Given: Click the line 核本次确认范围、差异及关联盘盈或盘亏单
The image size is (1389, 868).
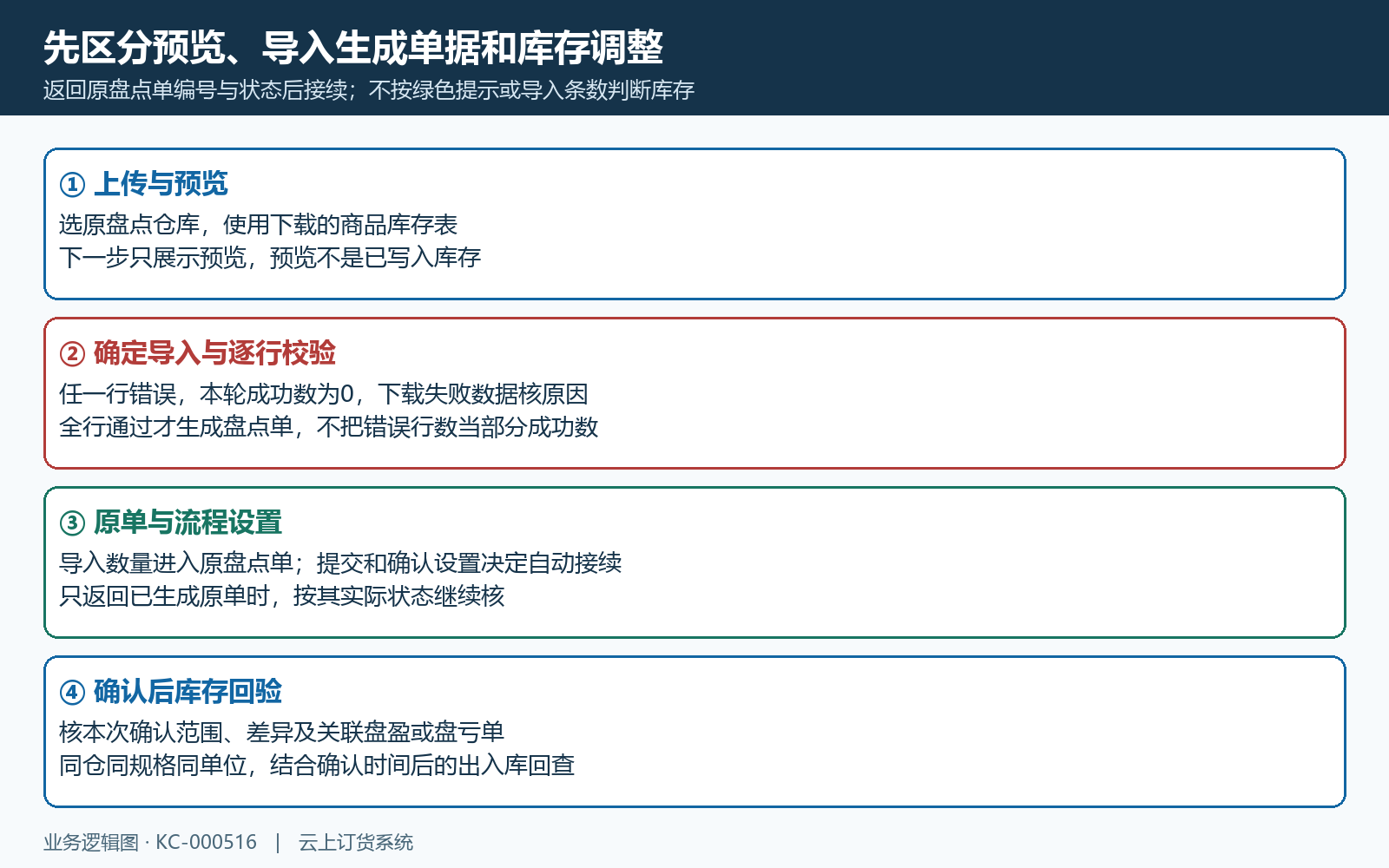Looking at the screenshot, I should 281,733.
